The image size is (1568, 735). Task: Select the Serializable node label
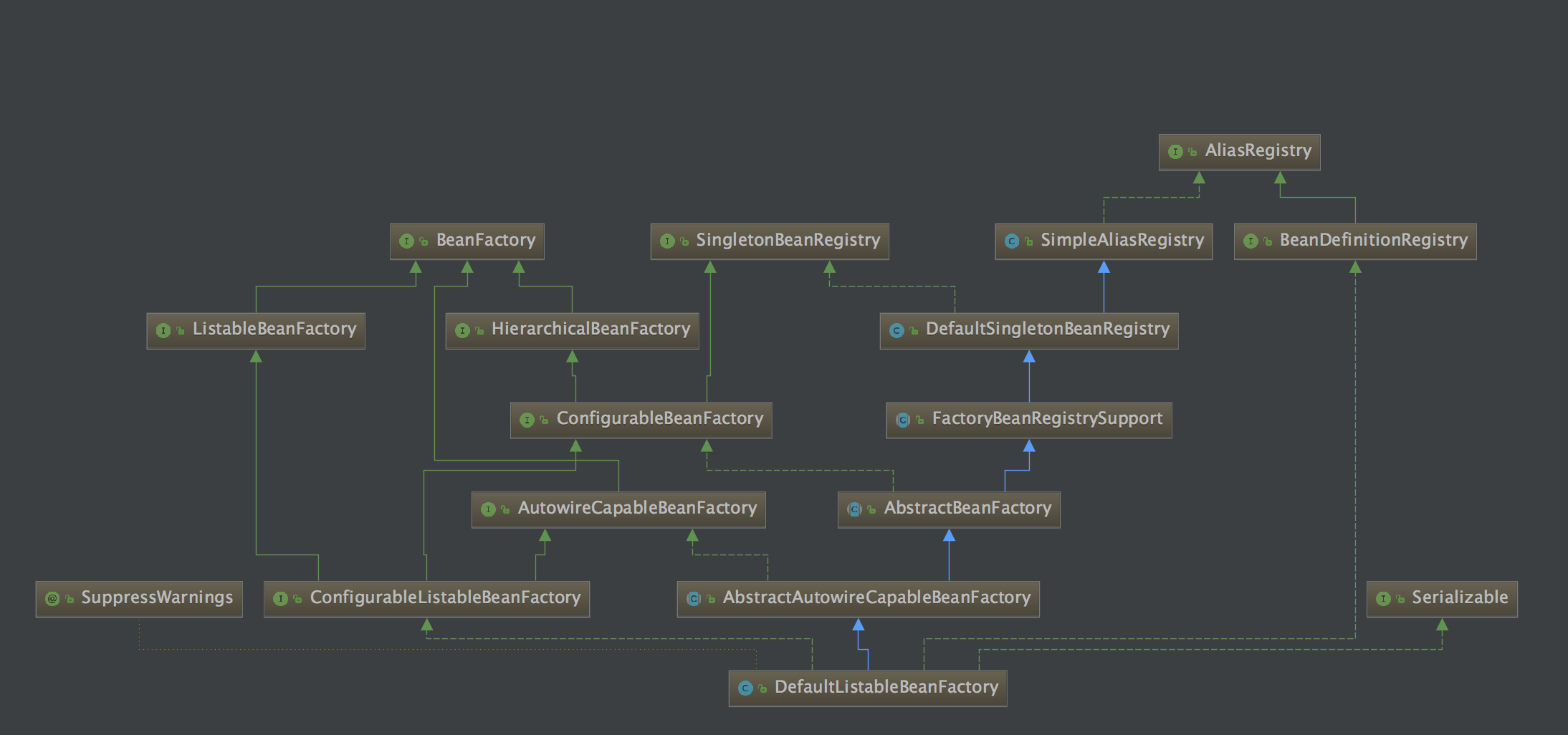tap(1460, 598)
